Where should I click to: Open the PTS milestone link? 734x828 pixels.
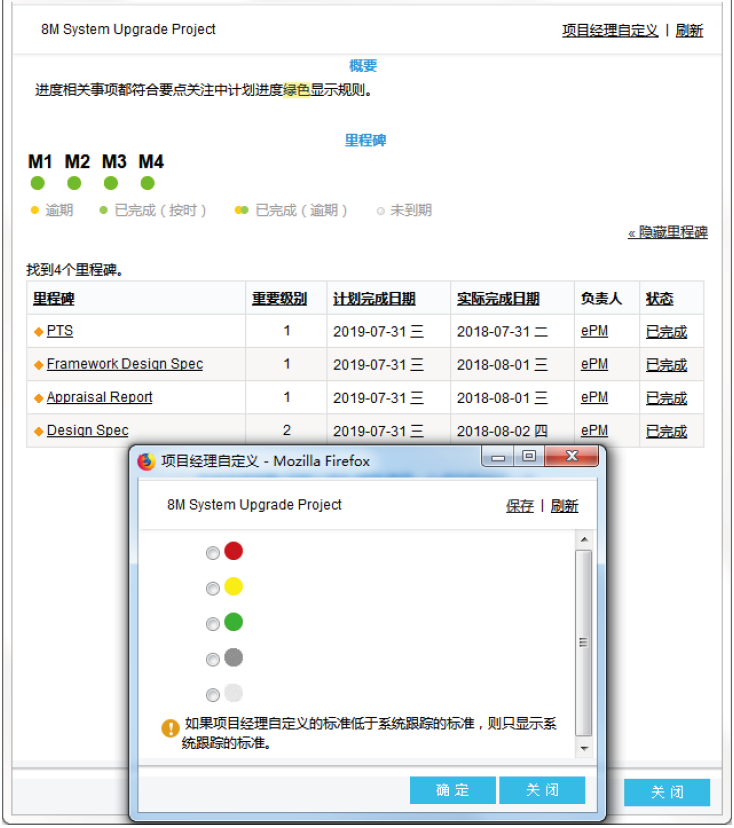60,331
